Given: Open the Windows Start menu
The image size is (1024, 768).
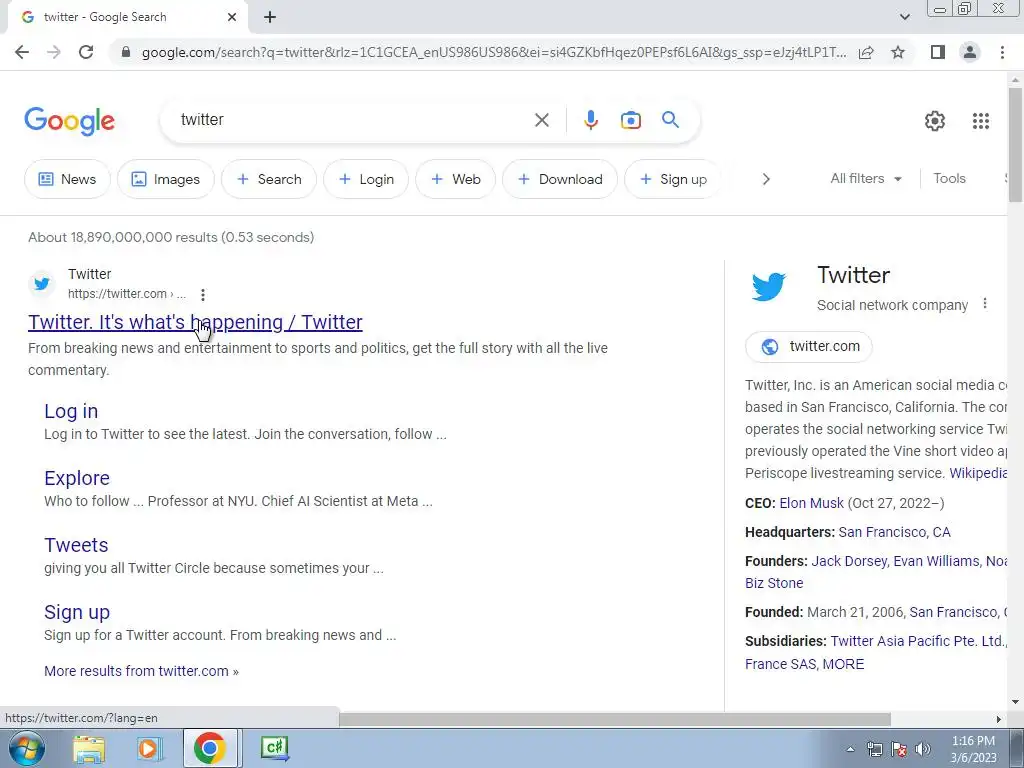Looking at the screenshot, I should coord(26,748).
